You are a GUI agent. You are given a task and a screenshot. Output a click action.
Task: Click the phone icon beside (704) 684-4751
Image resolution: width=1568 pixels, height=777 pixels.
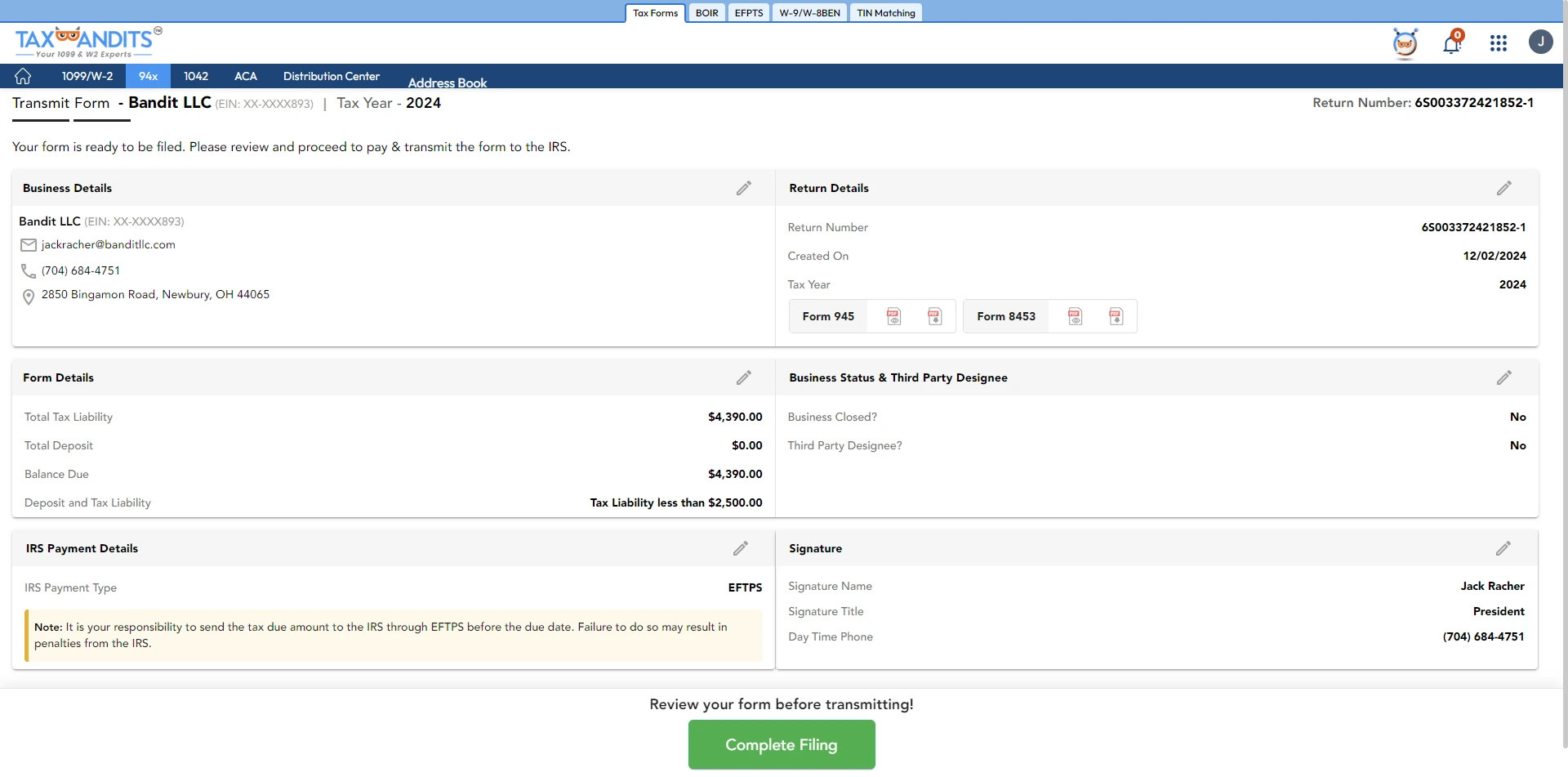tap(29, 271)
